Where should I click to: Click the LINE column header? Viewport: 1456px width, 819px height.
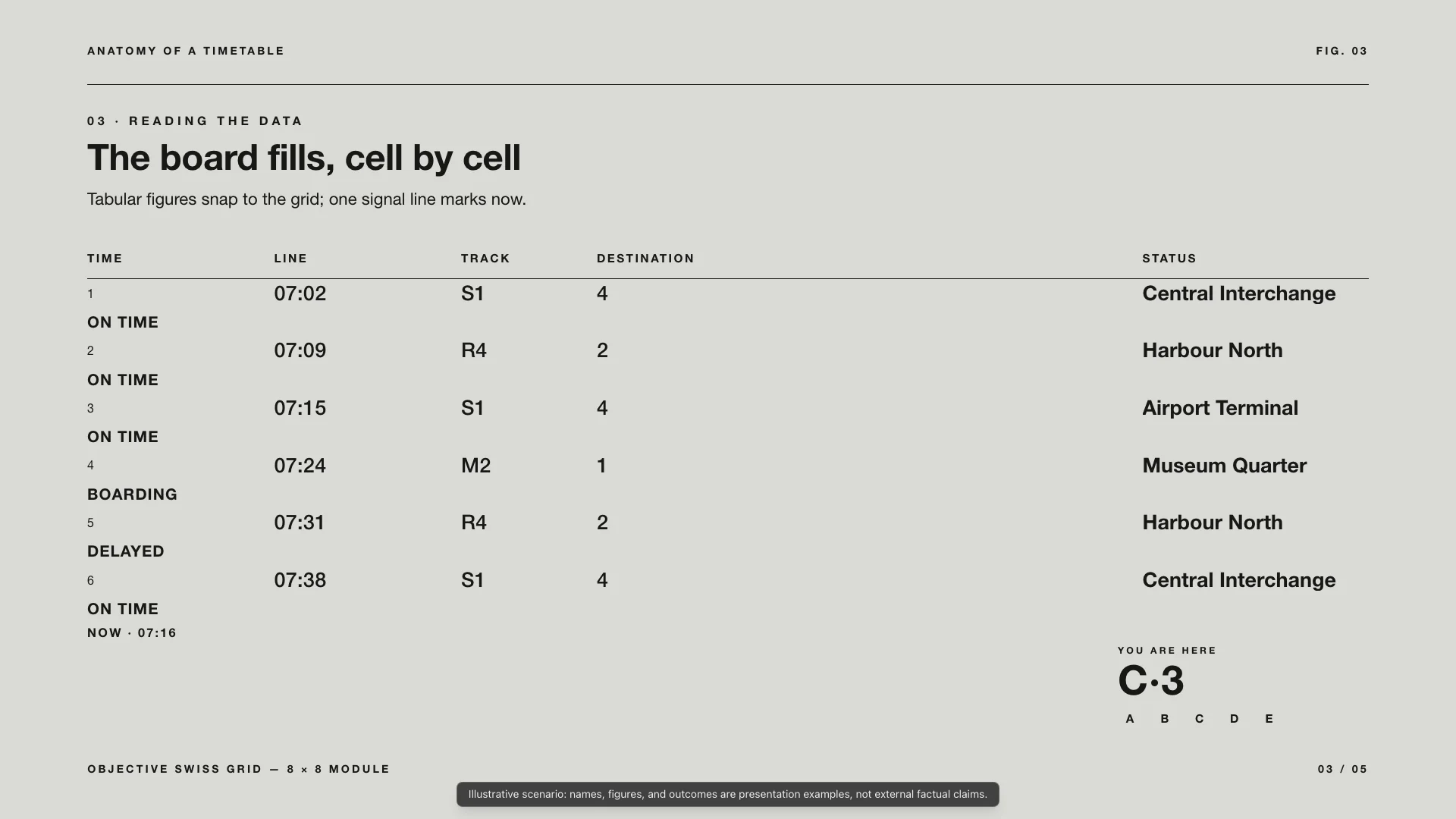tap(290, 259)
